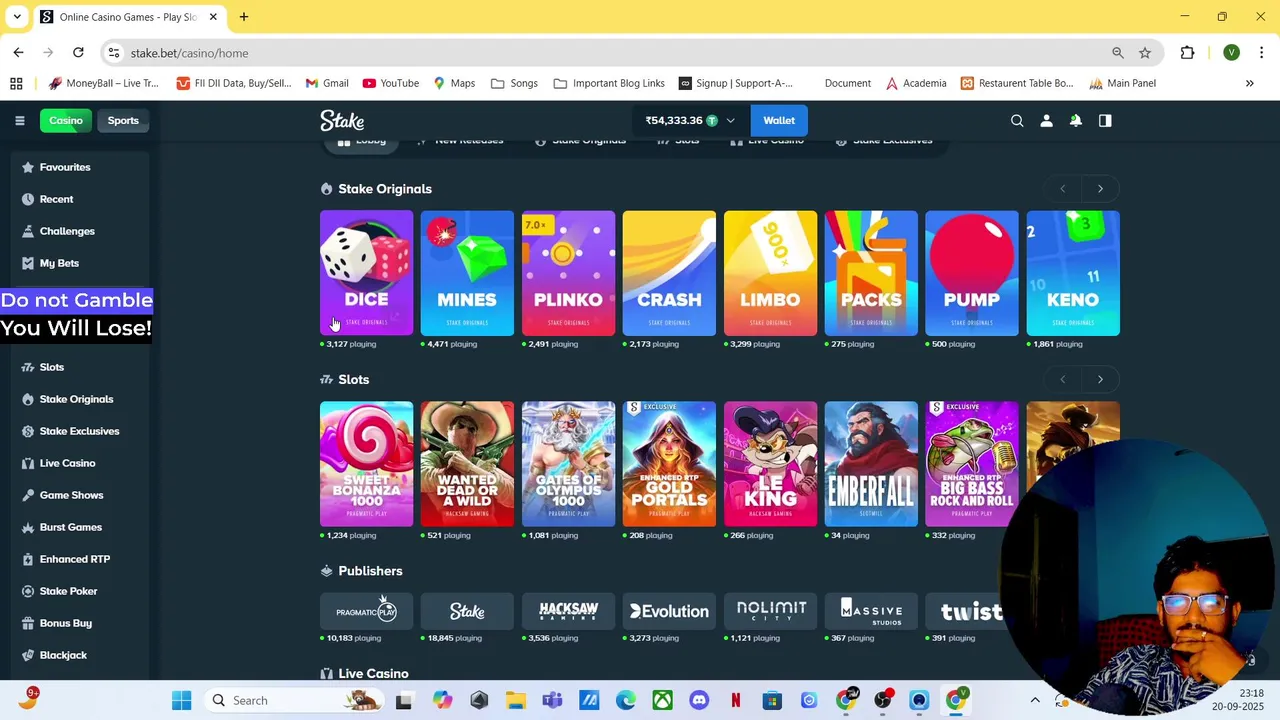Open Netflix from the Windows taskbar
This screenshot has width=1280, height=720.
tap(735, 700)
